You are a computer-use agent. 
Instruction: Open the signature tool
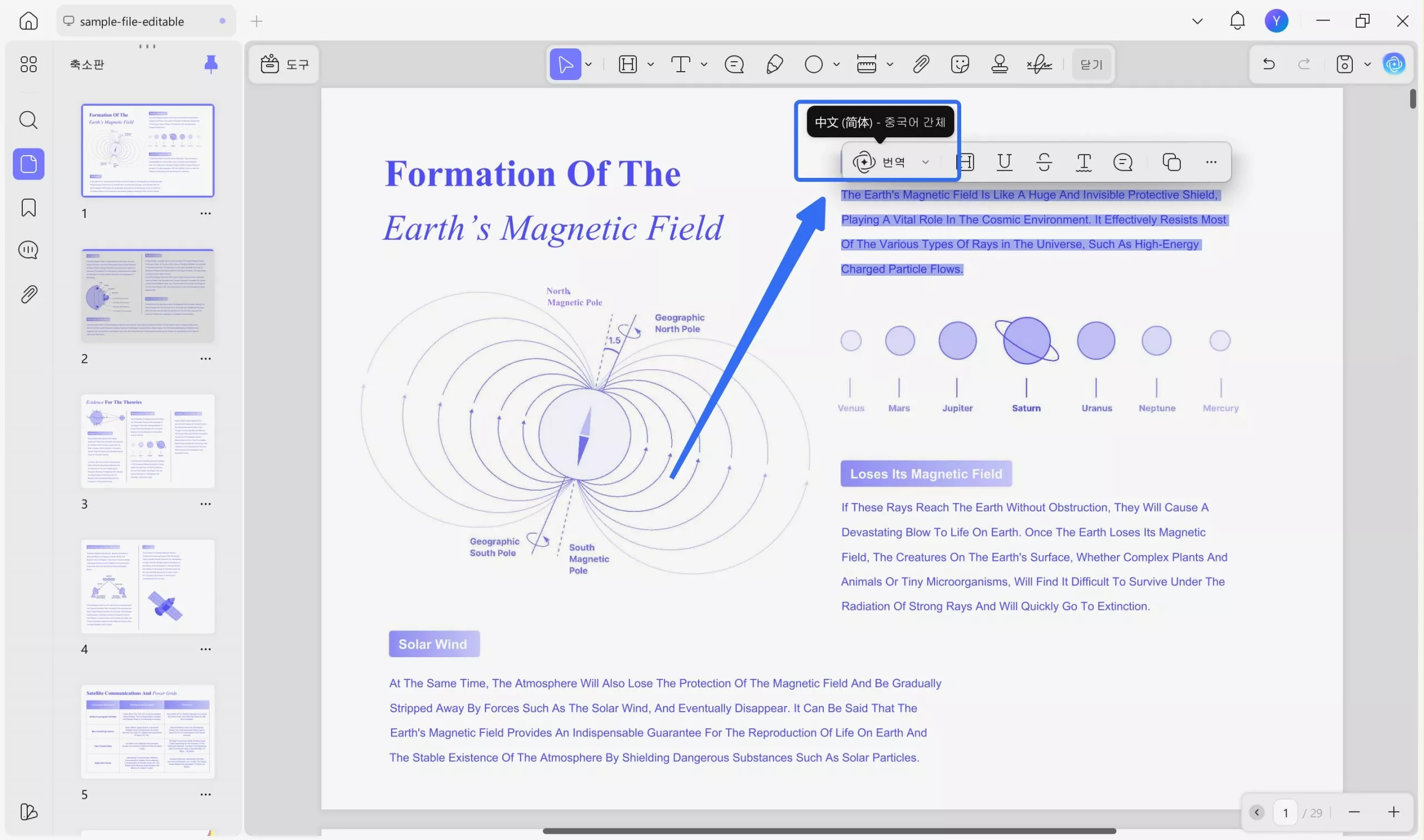coord(1040,64)
